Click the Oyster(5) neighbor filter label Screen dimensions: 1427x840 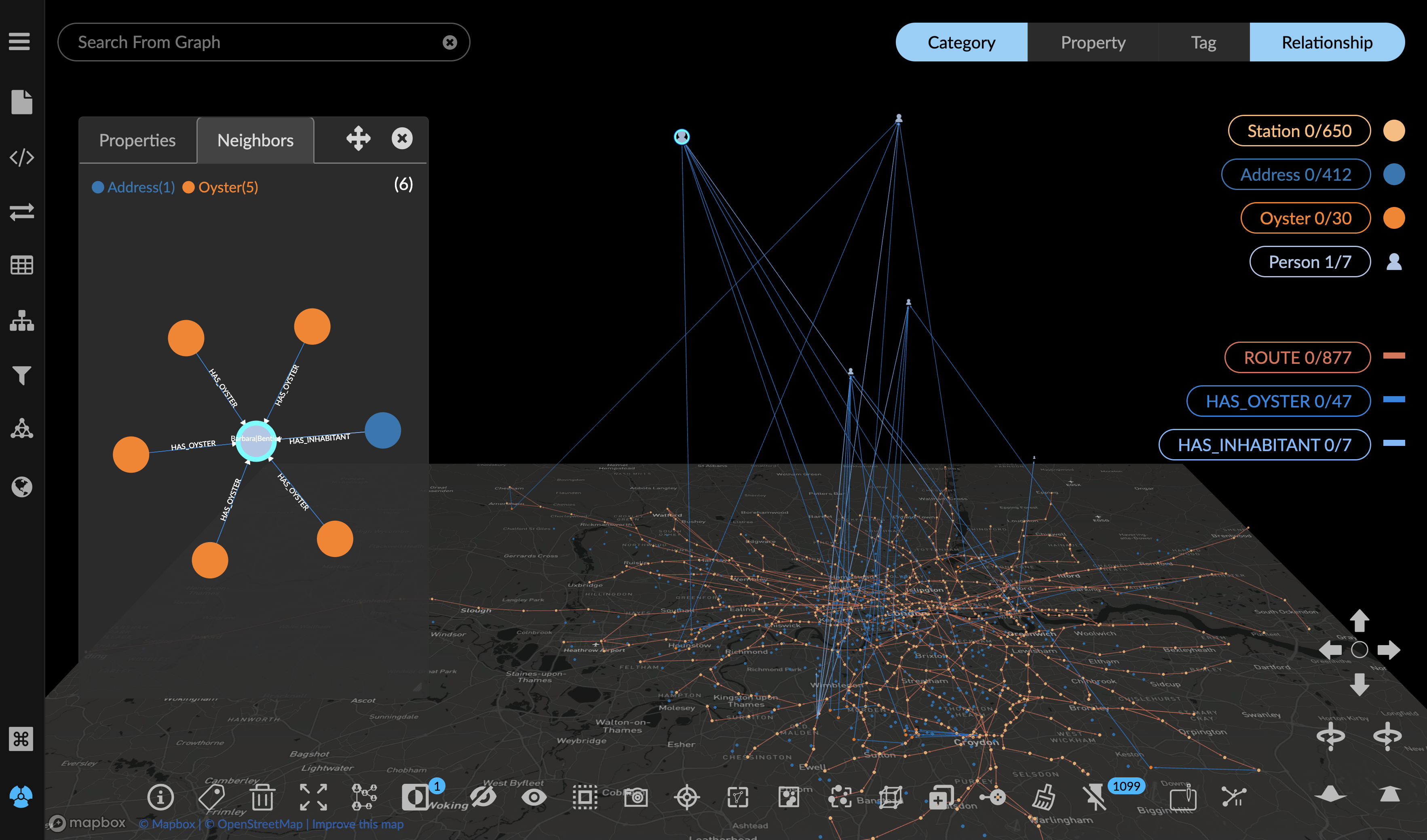pos(228,188)
